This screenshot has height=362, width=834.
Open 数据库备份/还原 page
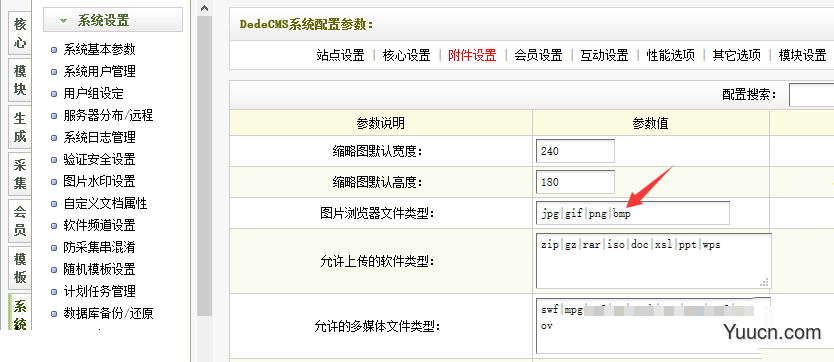click(x=109, y=314)
